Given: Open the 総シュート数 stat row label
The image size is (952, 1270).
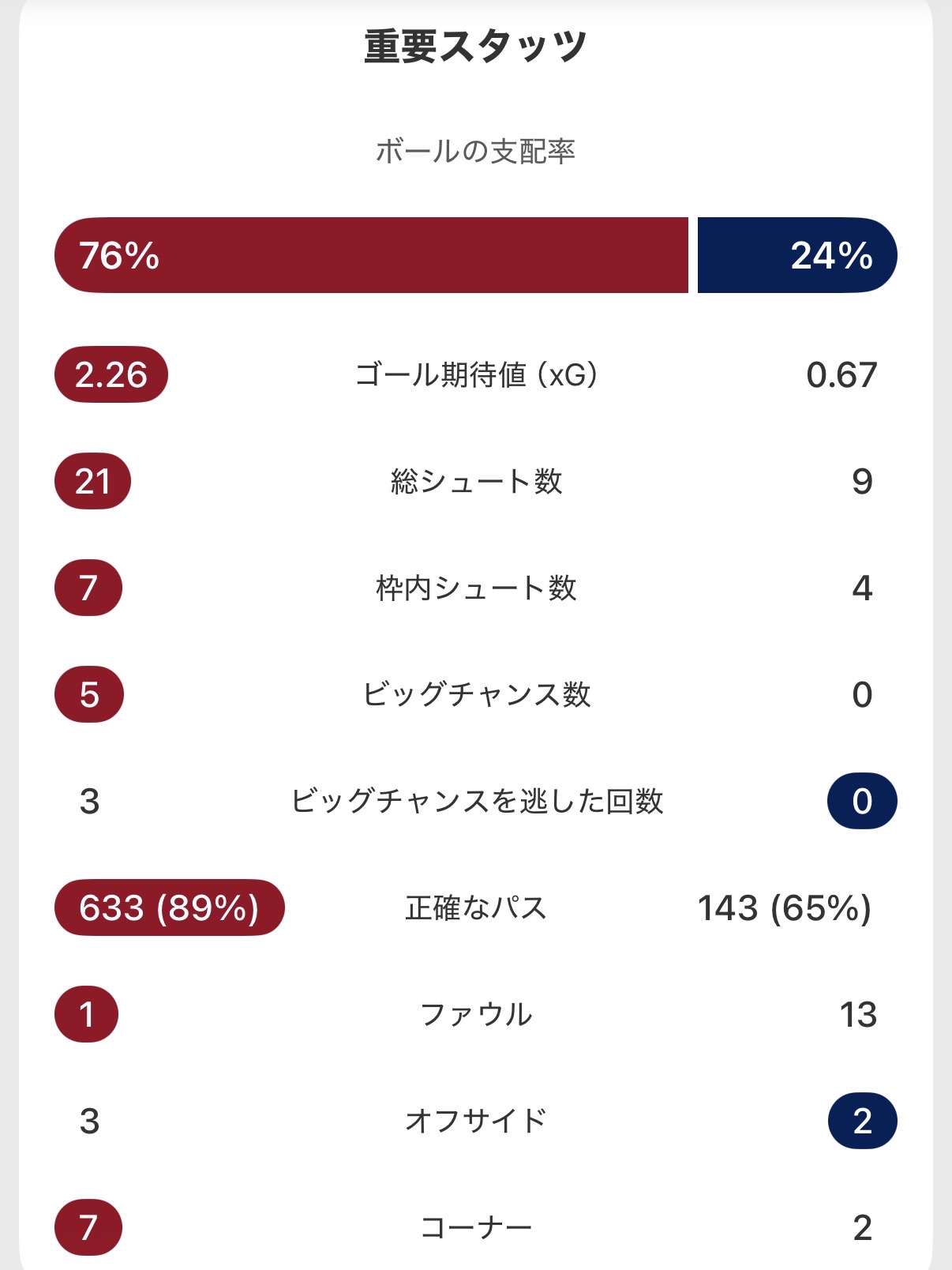Looking at the screenshot, I should coord(476,481).
